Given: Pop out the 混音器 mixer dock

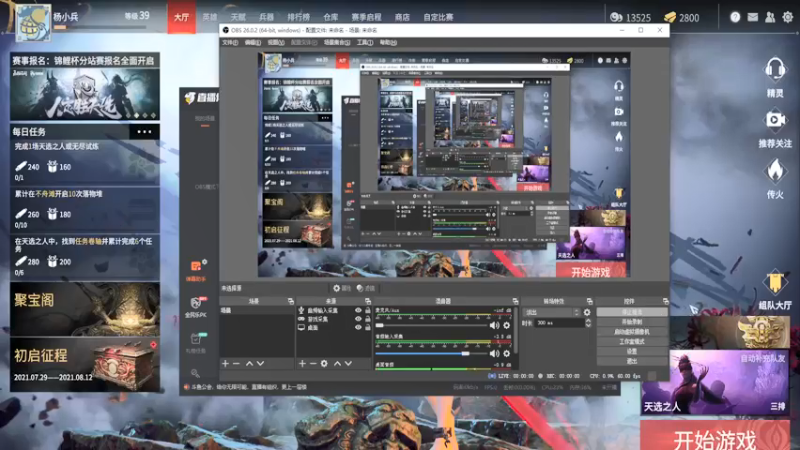Looking at the screenshot, I should (x=515, y=301).
